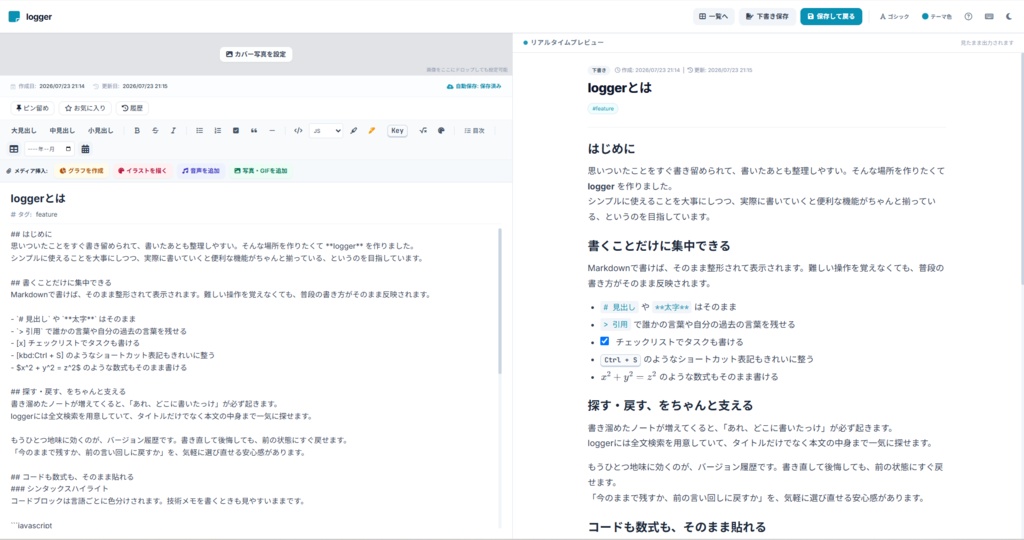Click 写真・GIFを追加 to add photo
Screen dimensions: 1024x540
[x=261, y=170]
